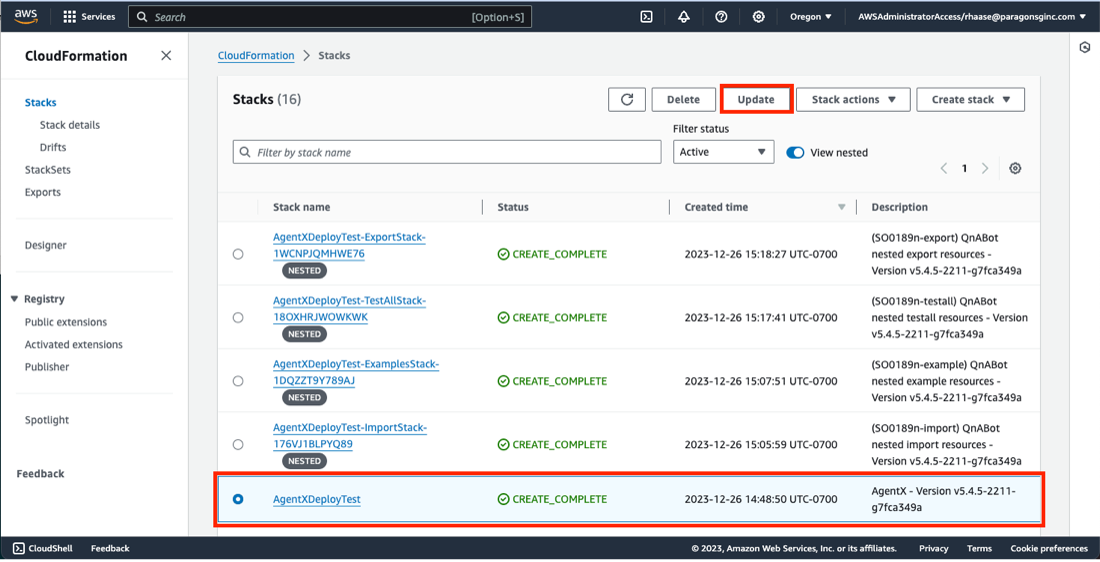Go to Stacks in the sidebar
Viewport: 1100px width, 562px height.
tap(41, 102)
